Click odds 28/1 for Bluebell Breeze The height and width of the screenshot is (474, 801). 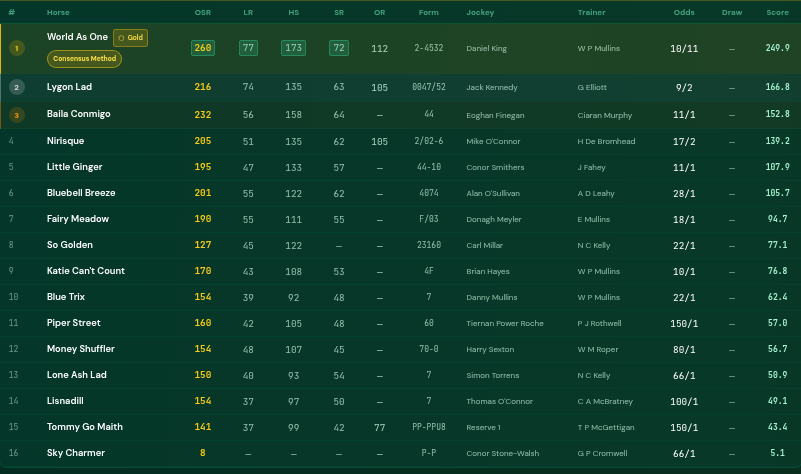click(684, 194)
